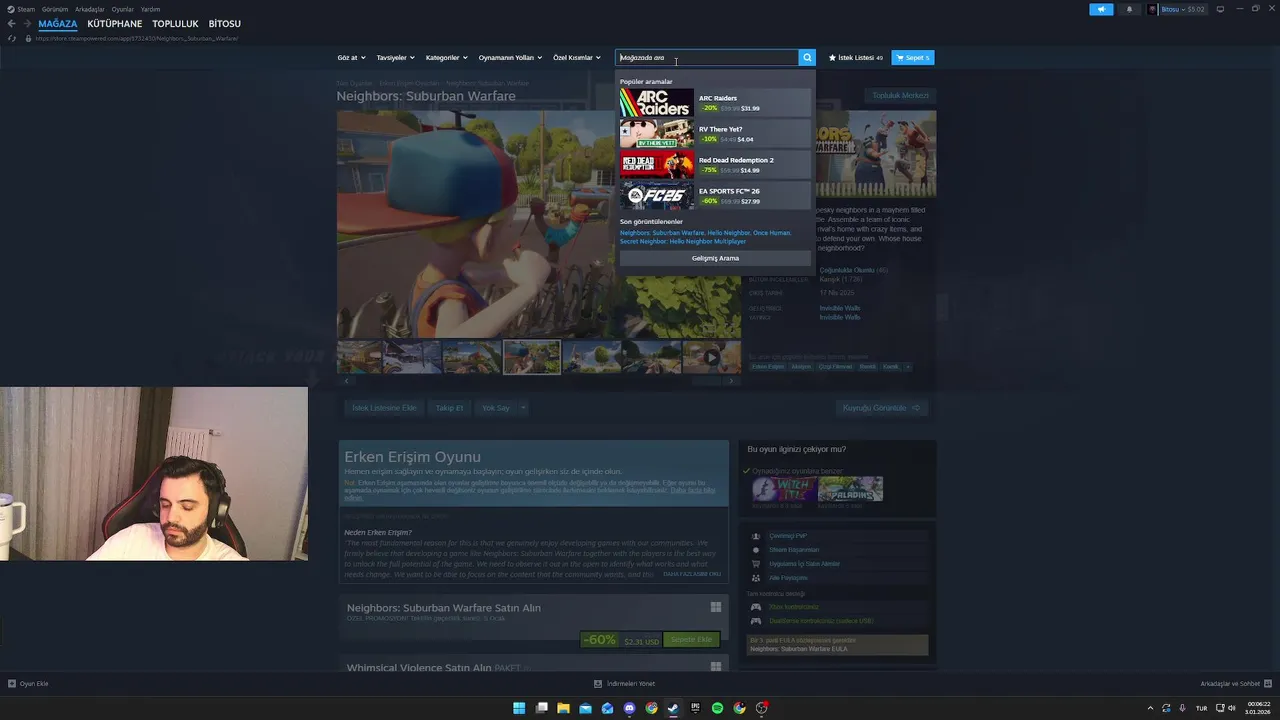
Task: Open the Paladins similar game thumbnail
Action: coord(850,489)
